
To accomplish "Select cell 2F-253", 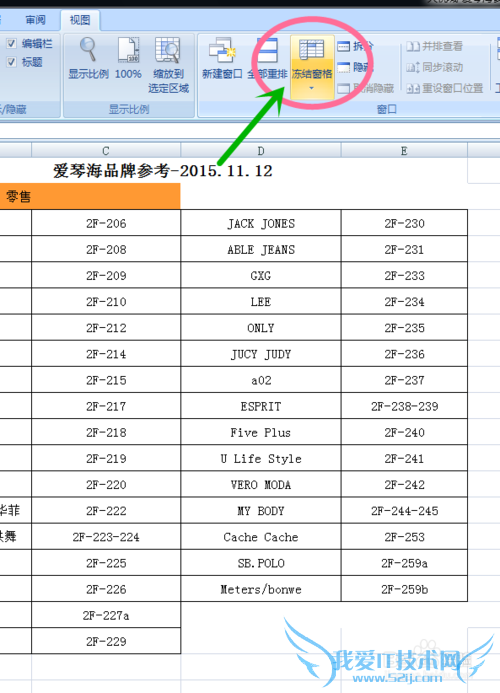I will tap(404, 536).
